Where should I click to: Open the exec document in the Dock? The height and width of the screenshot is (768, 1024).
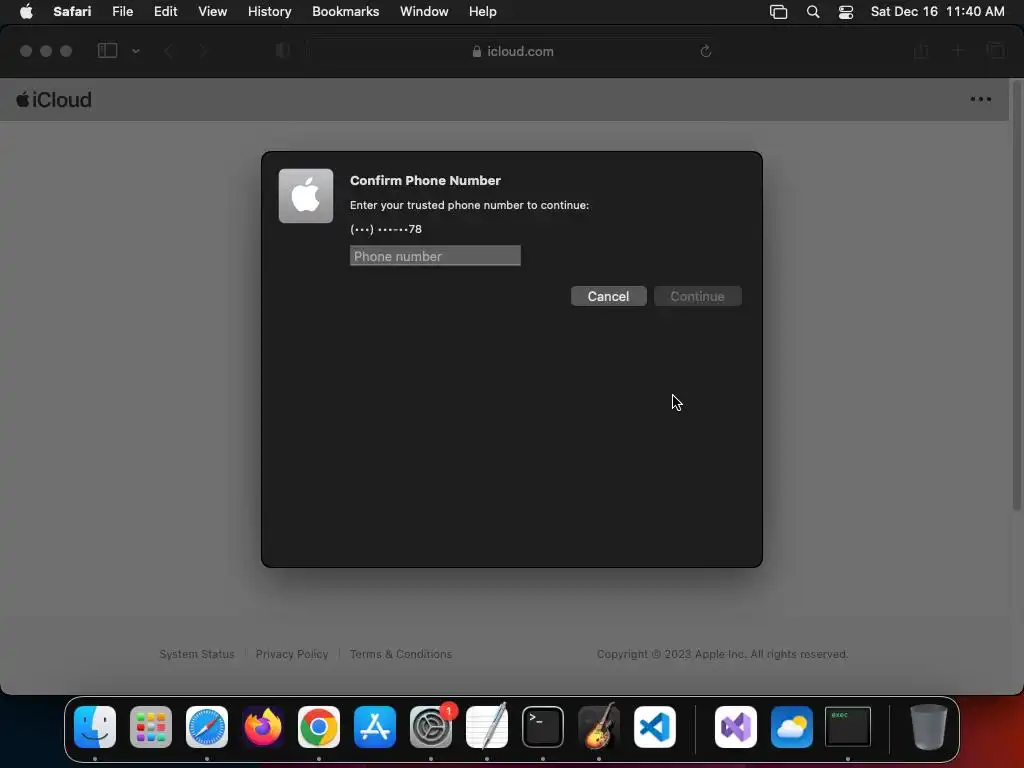tap(848, 727)
